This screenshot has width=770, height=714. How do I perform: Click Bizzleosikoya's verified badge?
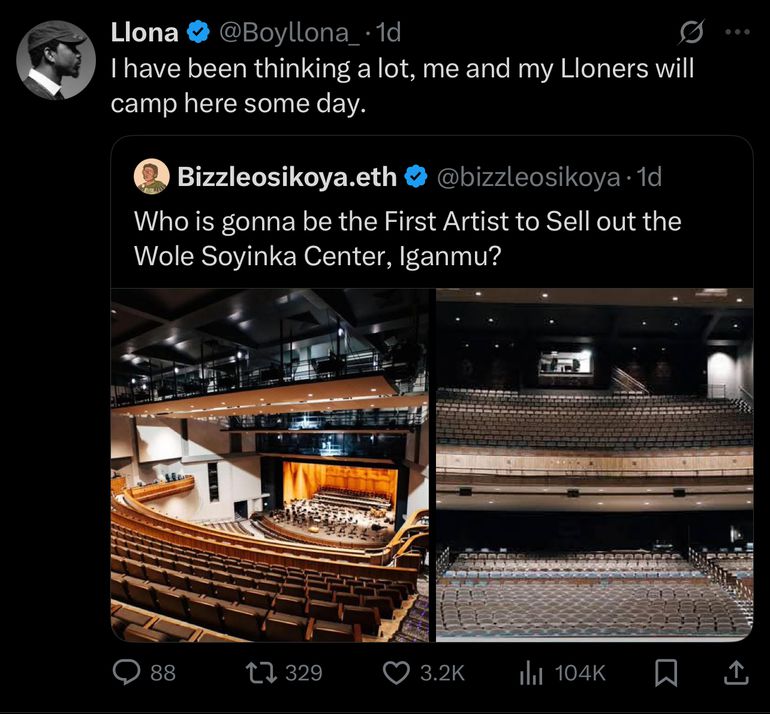[416, 178]
